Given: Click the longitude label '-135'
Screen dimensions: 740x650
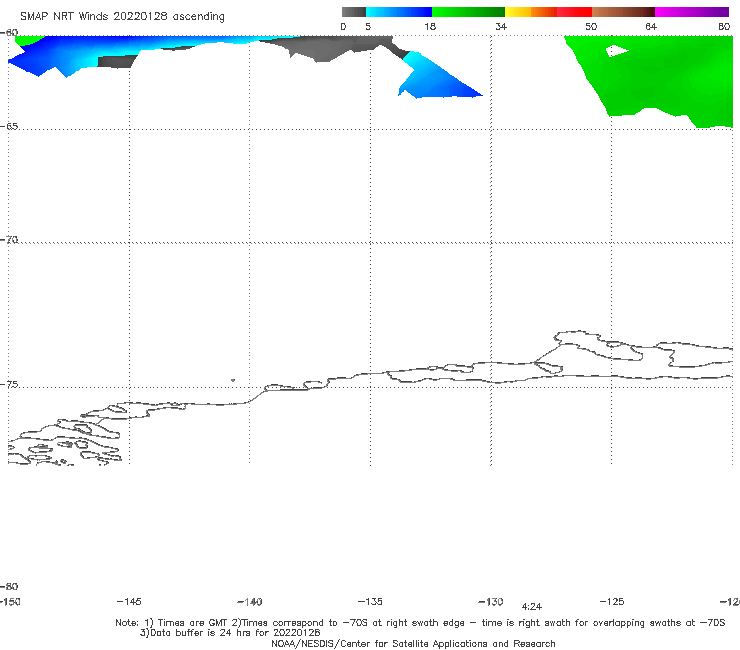Looking at the screenshot, I should pyautogui.click(x=370, y=602).
